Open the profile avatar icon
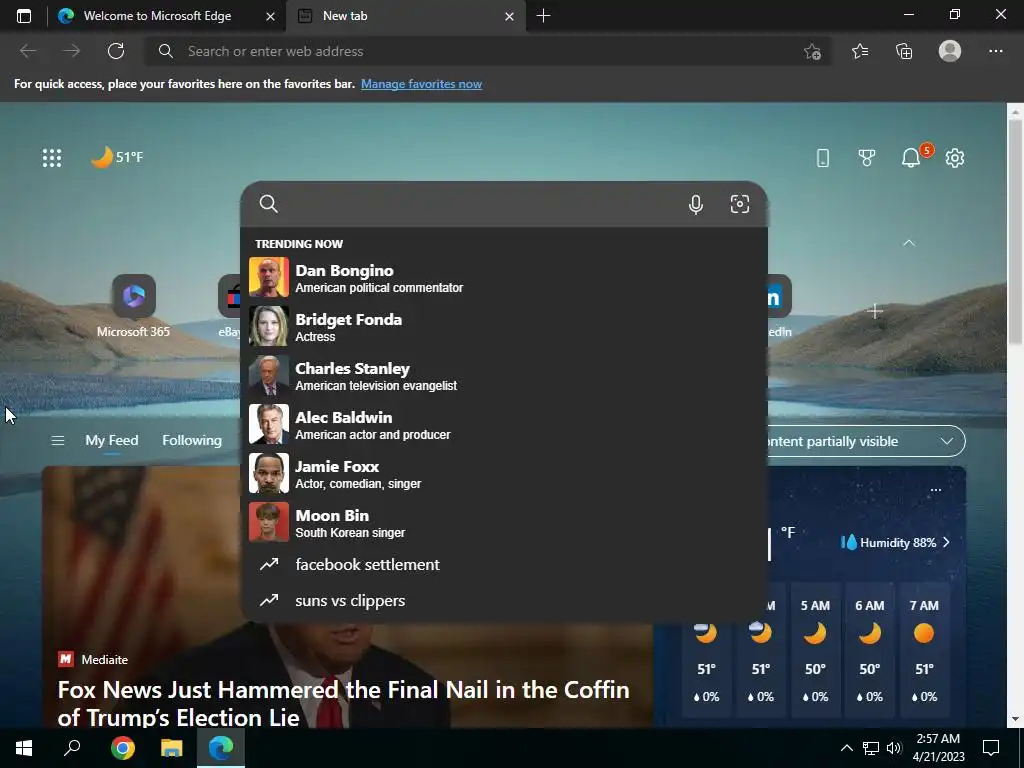The height and width of the screenshot is (768, 1024). coord(950,51)
